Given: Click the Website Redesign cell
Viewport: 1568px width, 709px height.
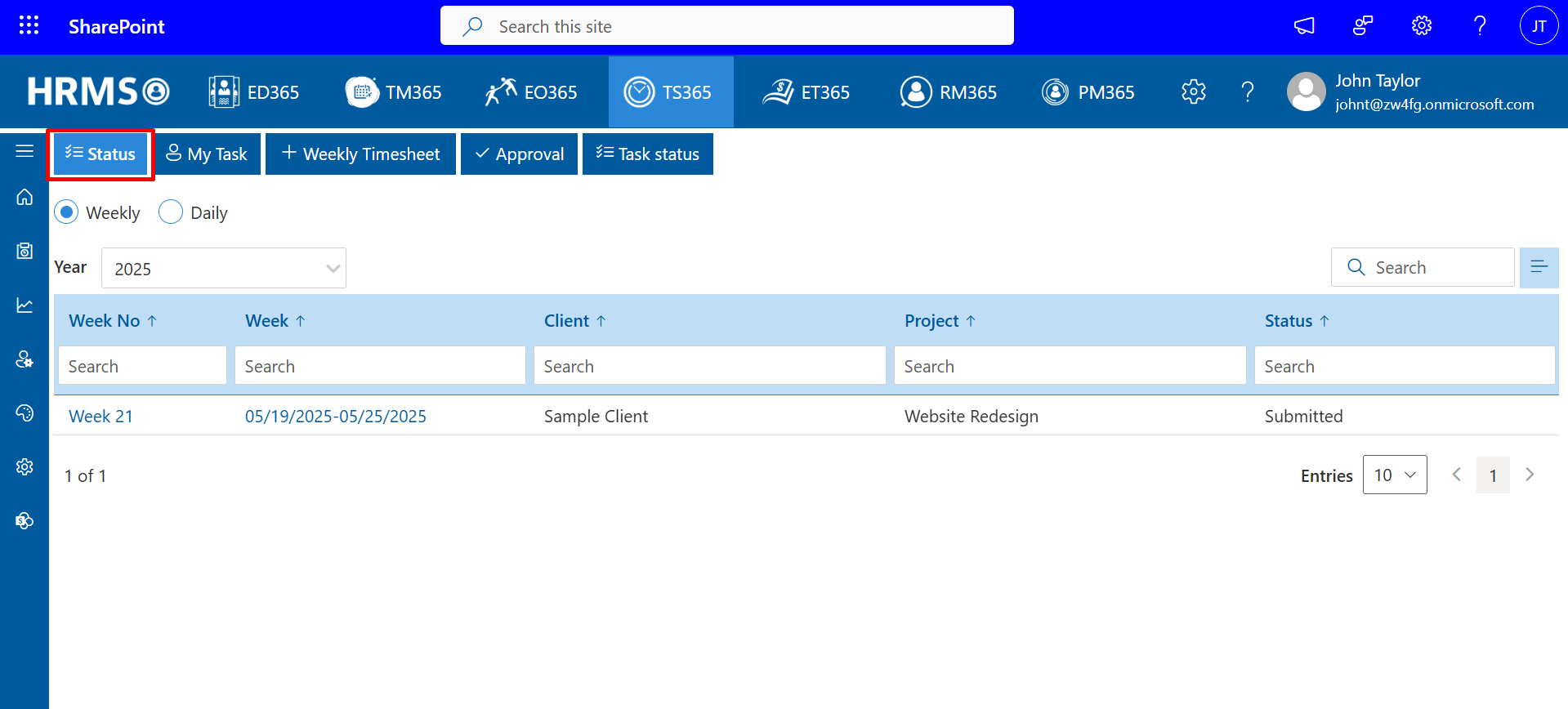Looking at the screenshot, I should click(972, 417).
